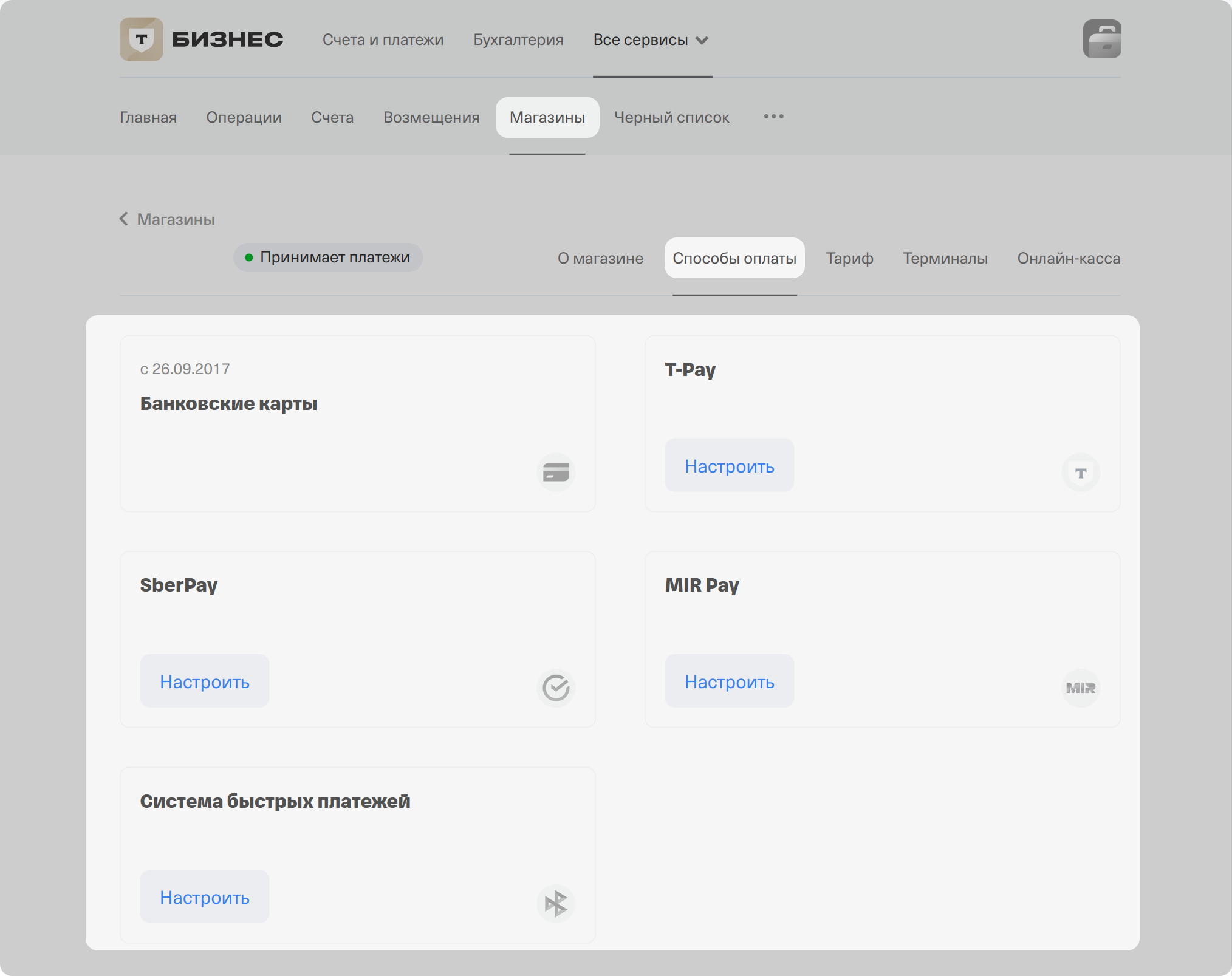Open the Черный список tab

point(671,117)
